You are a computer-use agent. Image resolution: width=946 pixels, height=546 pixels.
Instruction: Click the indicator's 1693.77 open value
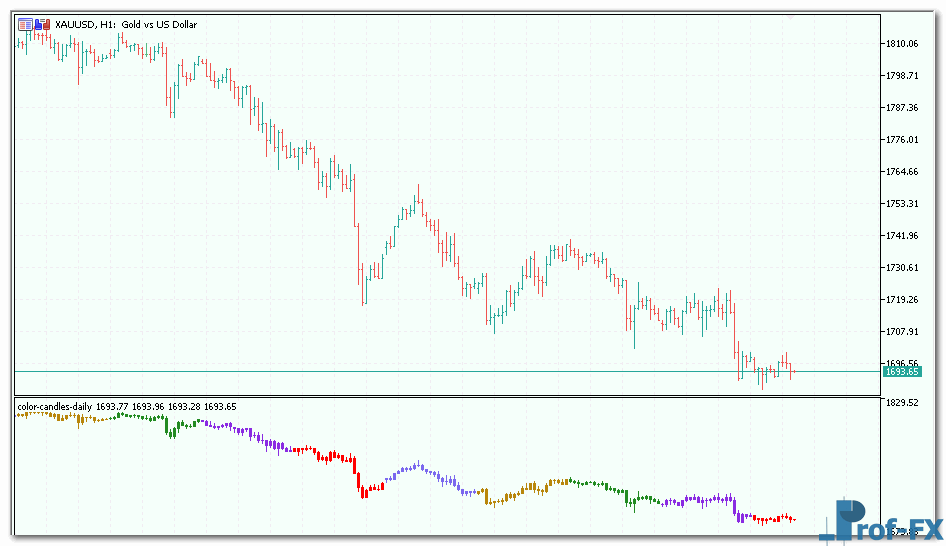point(112,407)
